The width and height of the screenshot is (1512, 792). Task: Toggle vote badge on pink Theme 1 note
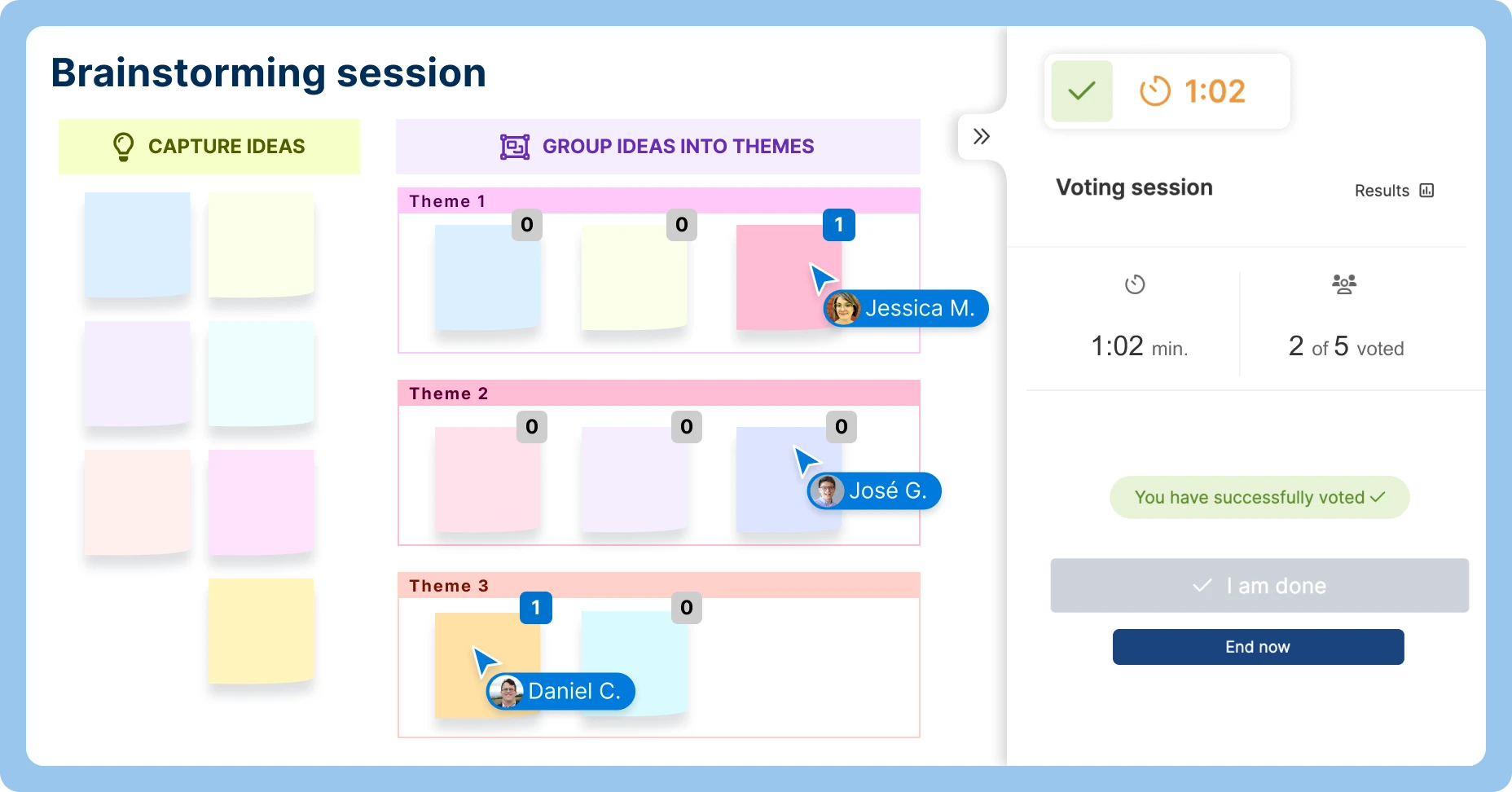(838, 225)
